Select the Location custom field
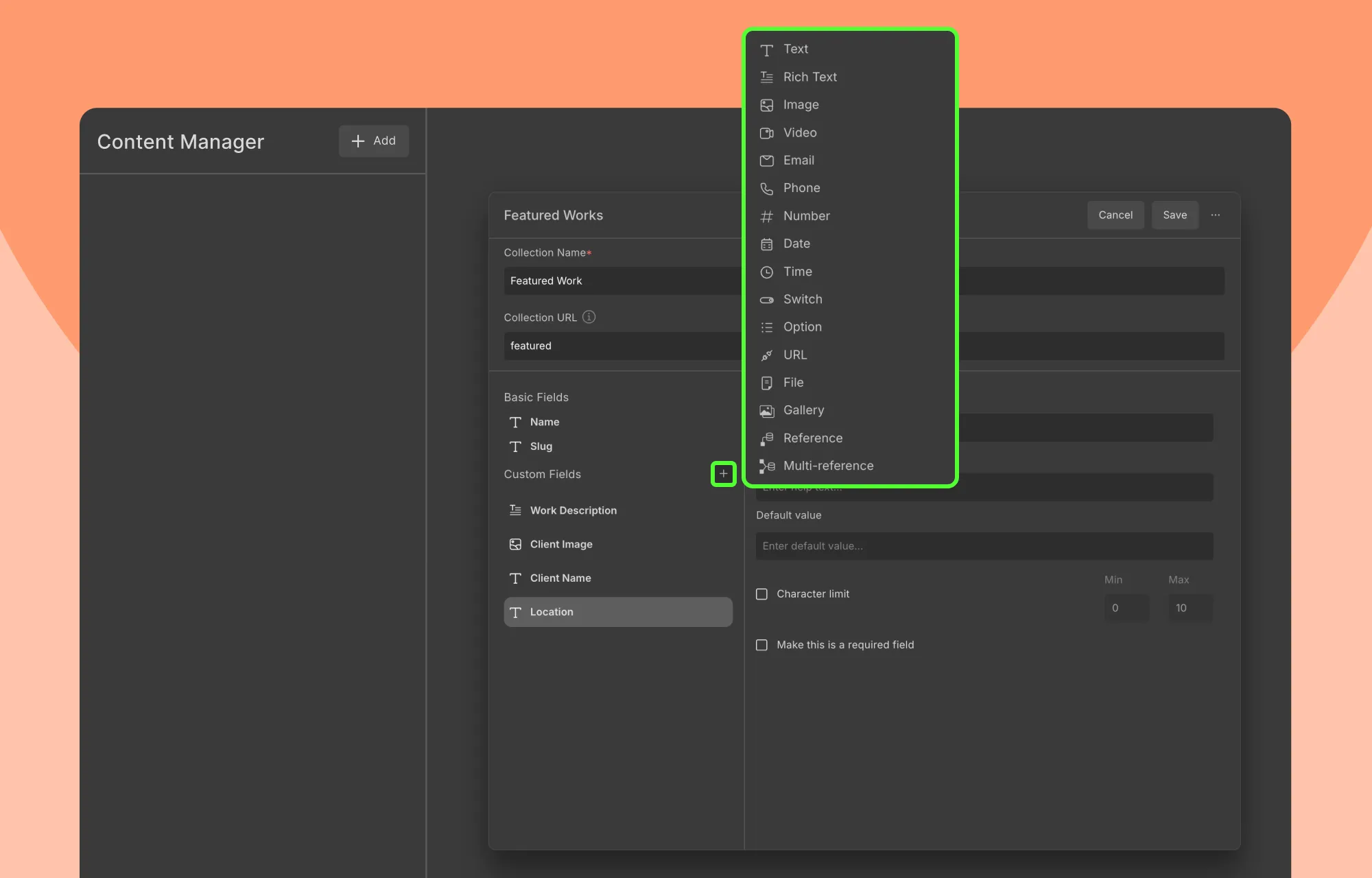This screenshot has height=878, width=1372. click(x=618, y=612)
